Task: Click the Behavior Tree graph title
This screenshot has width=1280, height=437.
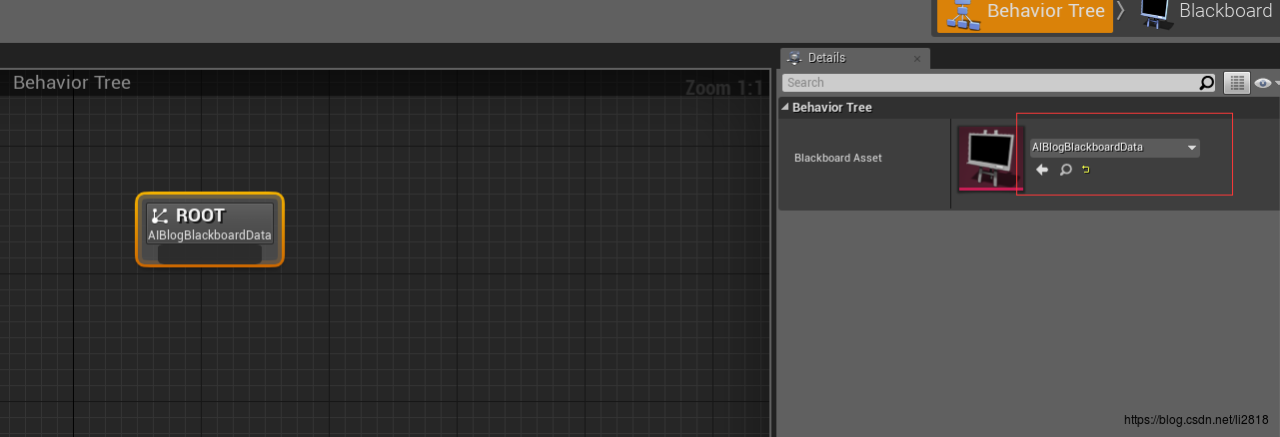Action: [x=72, y=83]
